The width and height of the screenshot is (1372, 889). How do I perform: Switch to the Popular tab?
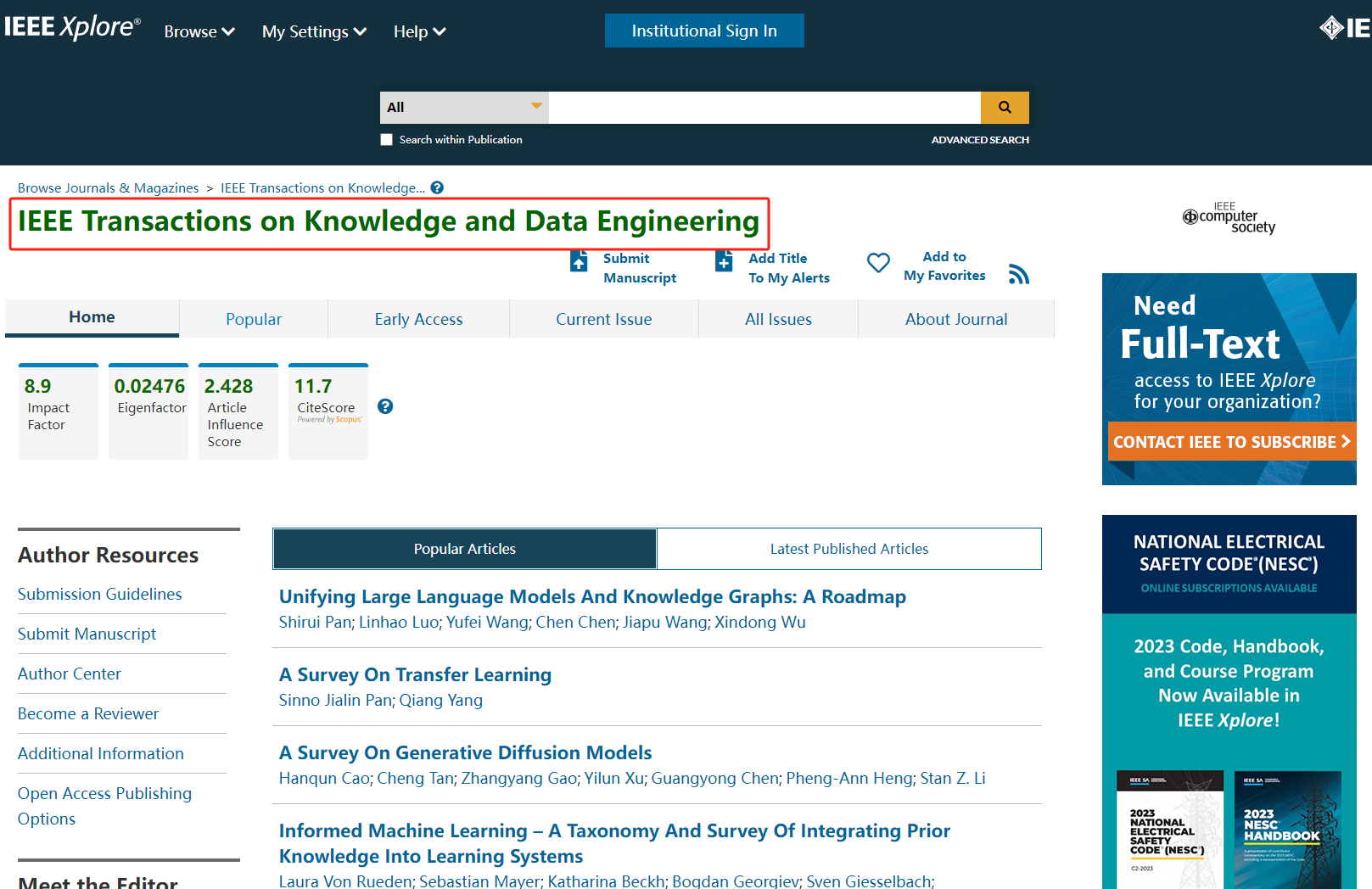(254, 319)
